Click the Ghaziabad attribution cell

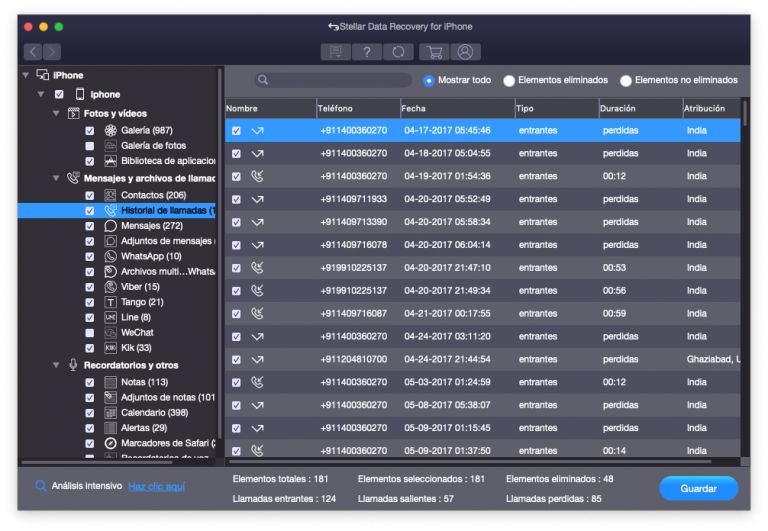click(713, 359)
